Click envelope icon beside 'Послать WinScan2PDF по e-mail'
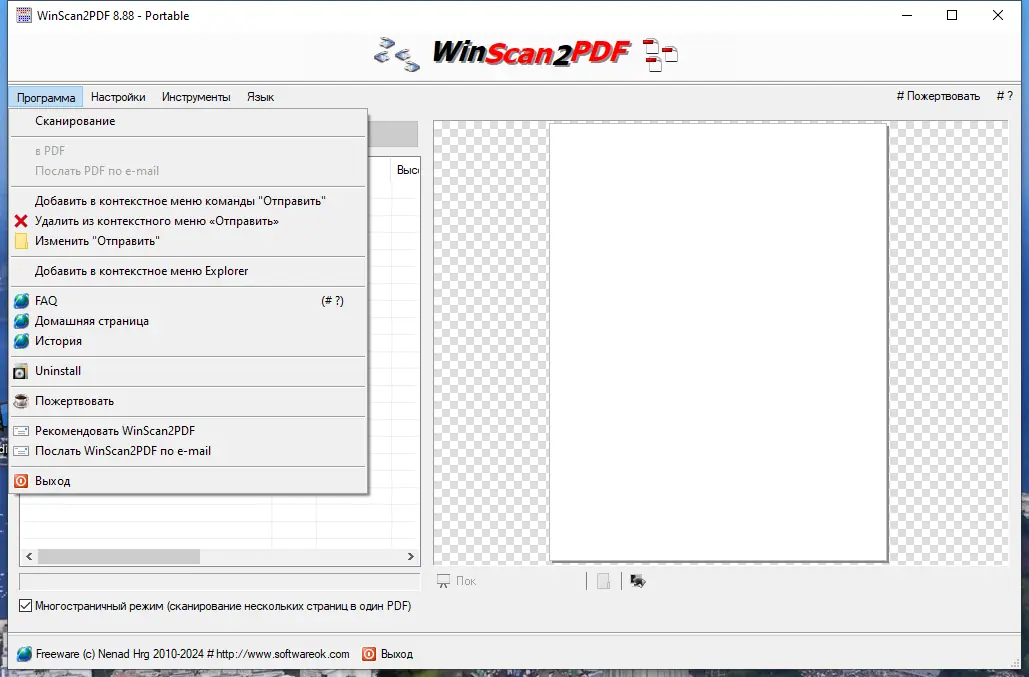The width and height of the screenshot is (1029, 677). 21,451
